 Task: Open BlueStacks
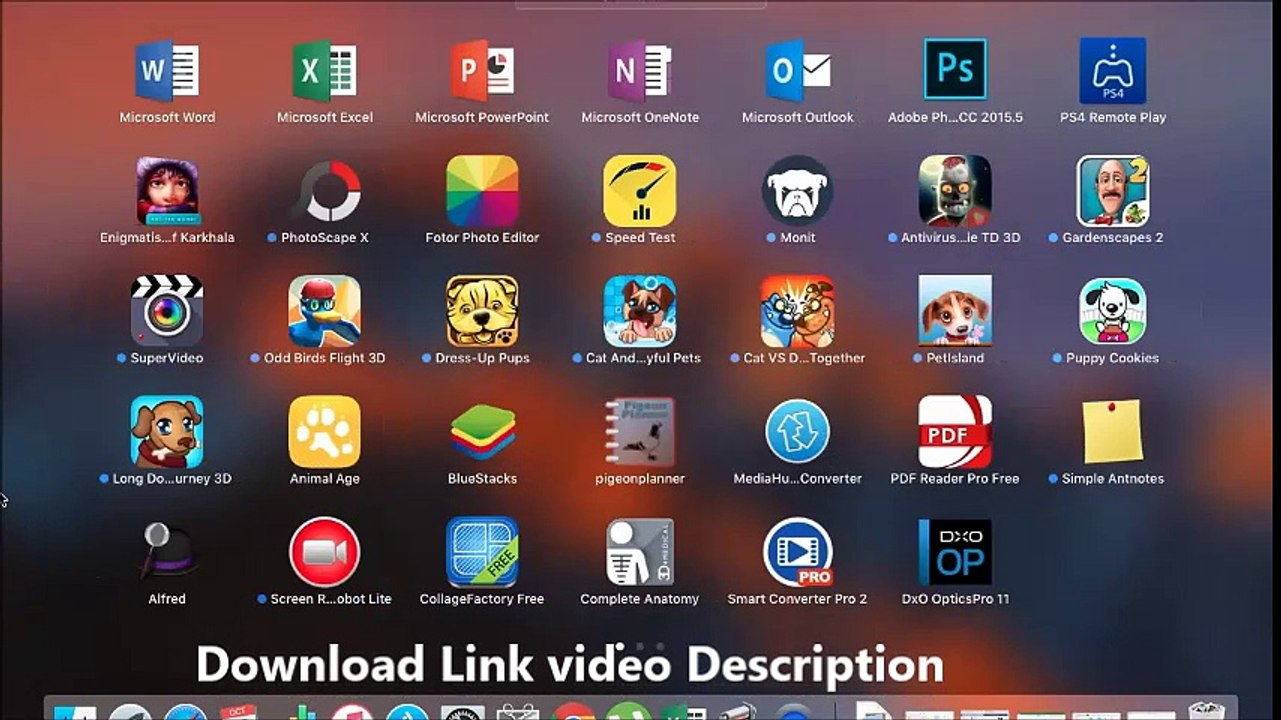tap(482, 432)
